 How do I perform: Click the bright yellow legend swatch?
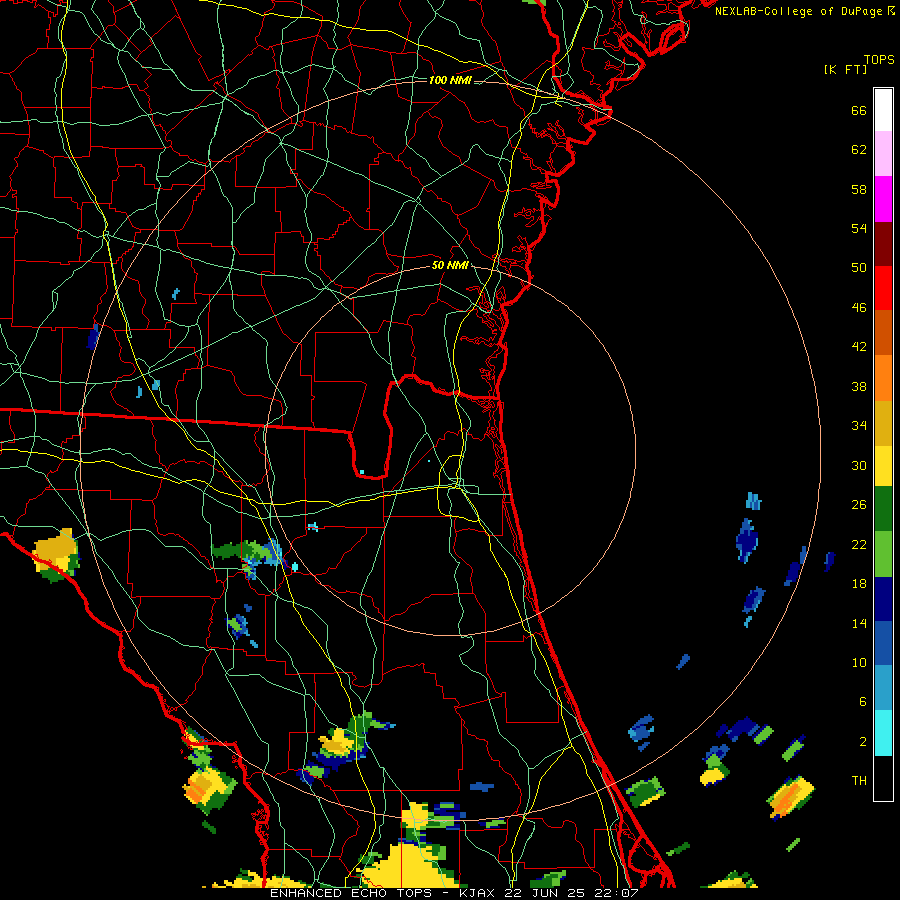pyautogui.click(x=883, y=465)
